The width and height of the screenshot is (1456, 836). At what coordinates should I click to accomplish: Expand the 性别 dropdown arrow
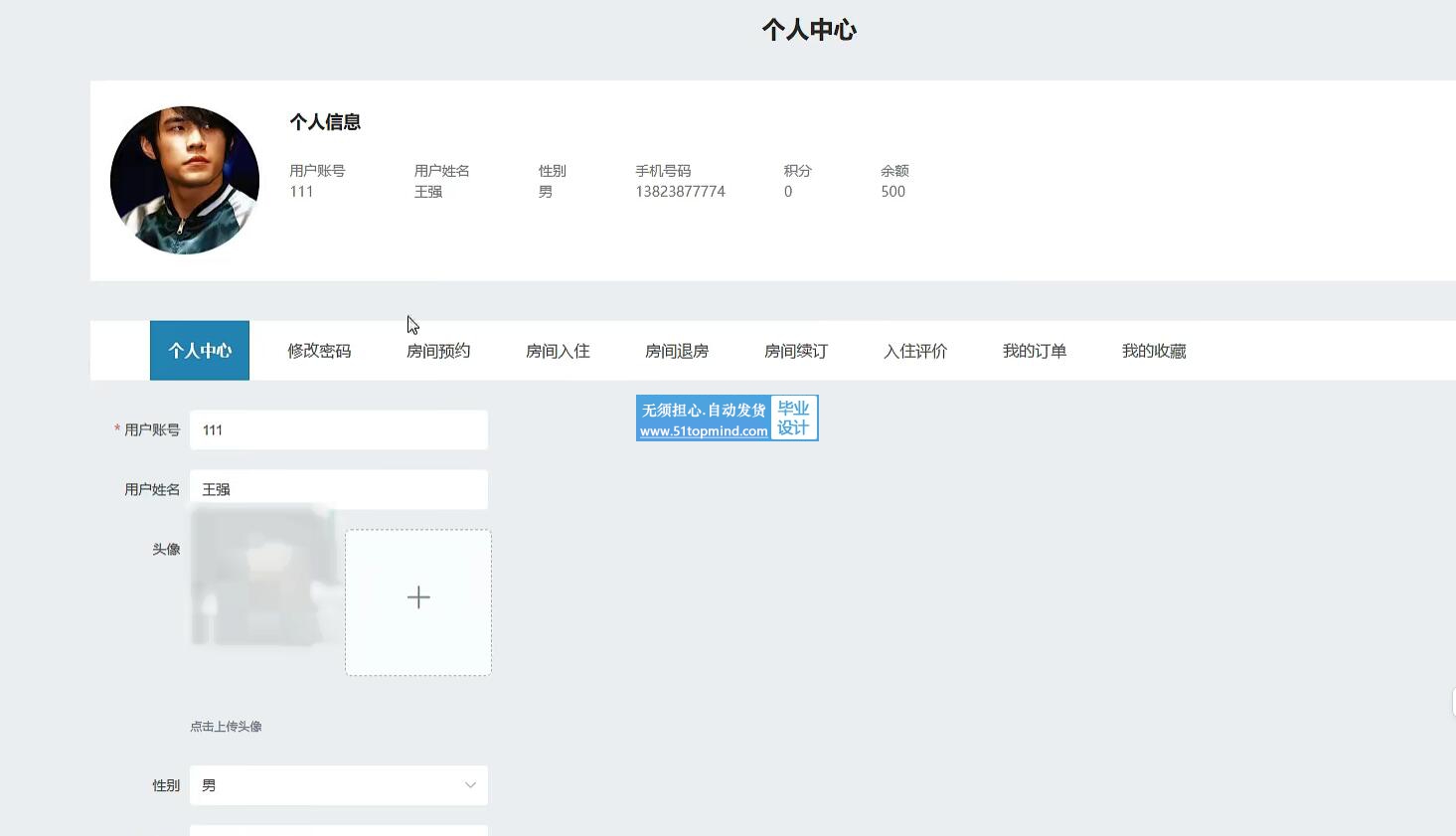tap(470, 785)
